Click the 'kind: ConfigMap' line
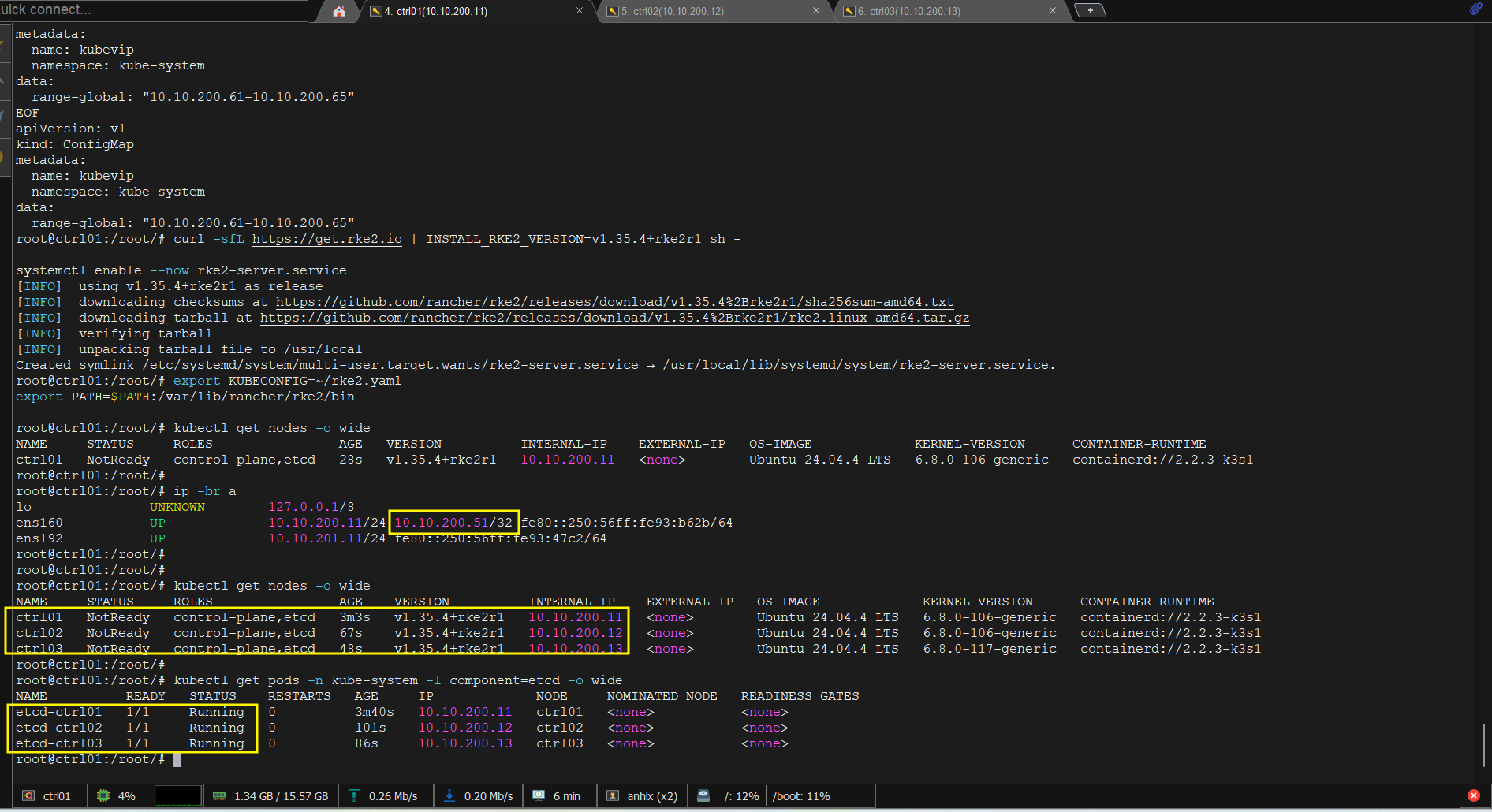This screenshot has height=812, width=1492. click(75, 144)
